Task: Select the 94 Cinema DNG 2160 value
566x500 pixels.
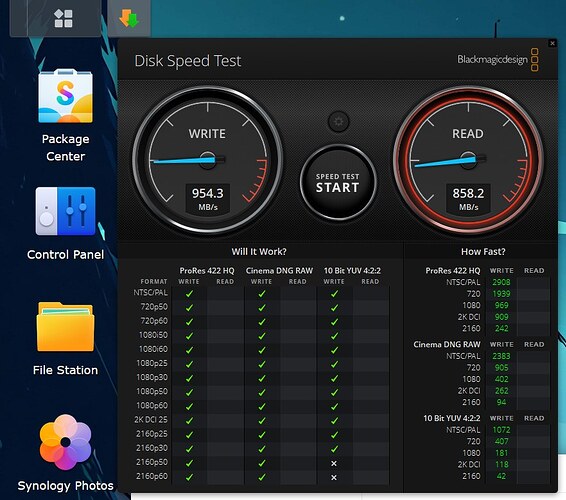Action: (501, 402)
